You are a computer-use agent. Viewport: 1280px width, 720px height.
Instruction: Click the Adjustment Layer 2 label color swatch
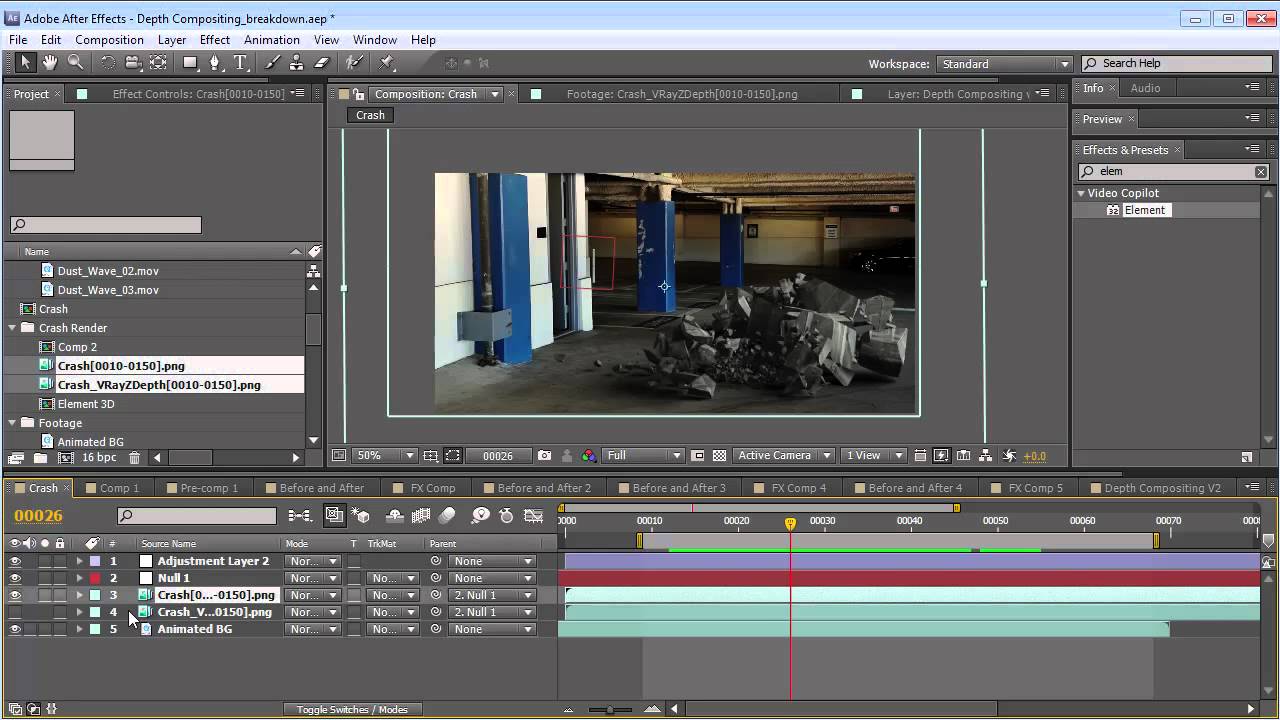[x=95, y=561]
